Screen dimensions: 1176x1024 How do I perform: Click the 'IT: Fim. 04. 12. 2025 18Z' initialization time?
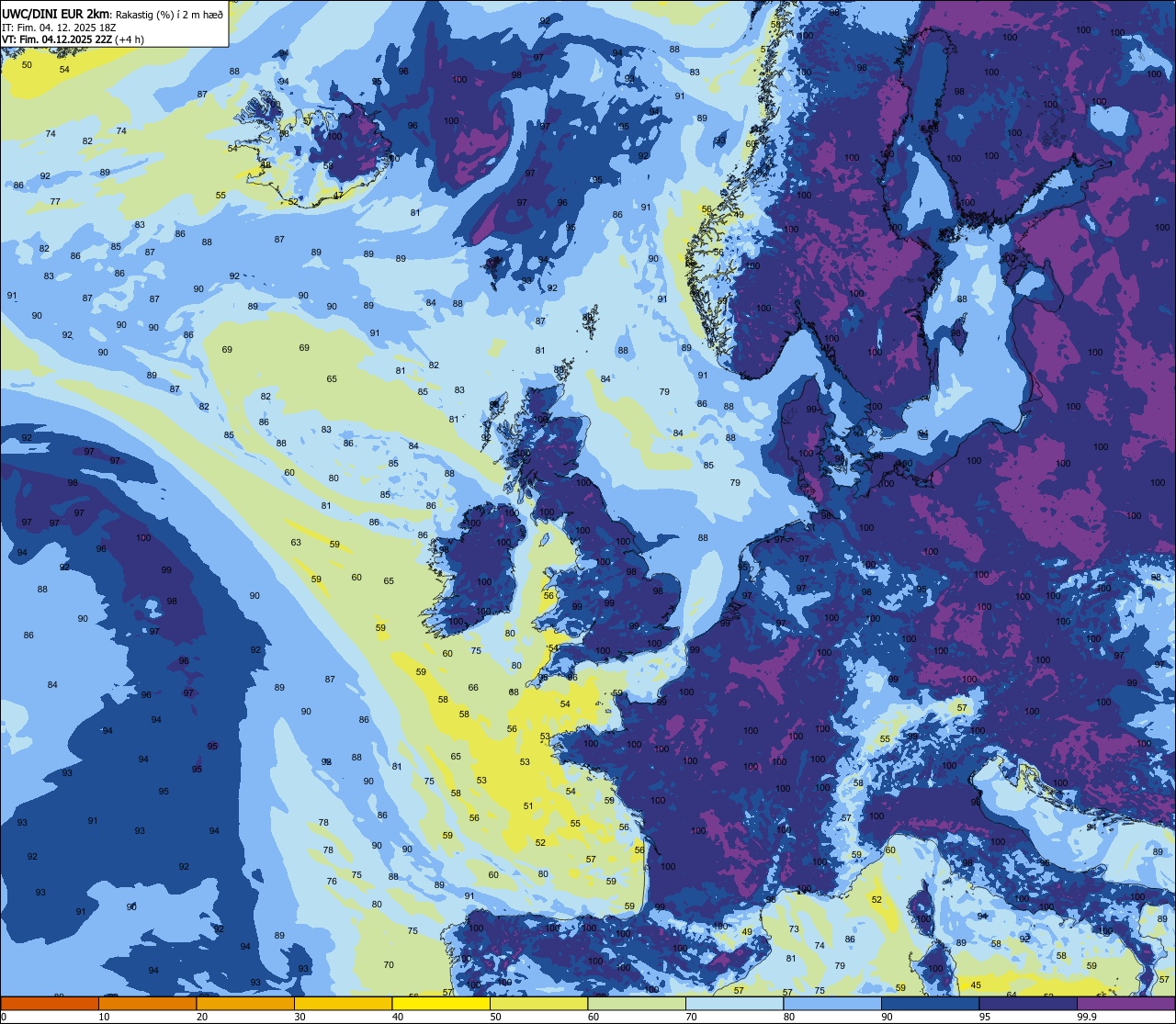(59, 28)
